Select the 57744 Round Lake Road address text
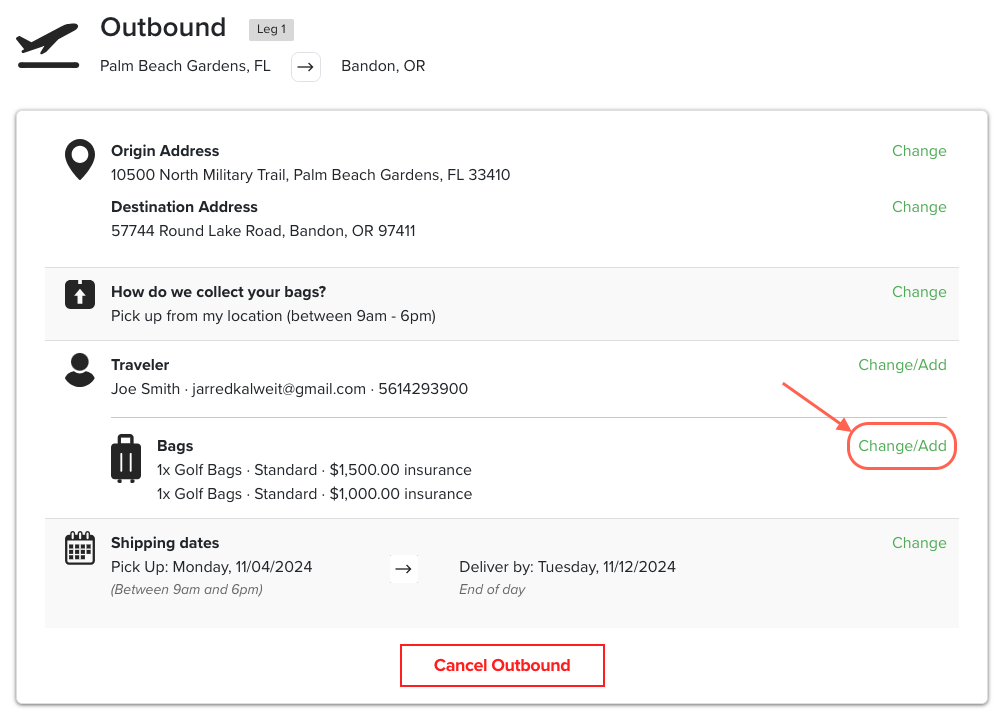 pos(263,231)
